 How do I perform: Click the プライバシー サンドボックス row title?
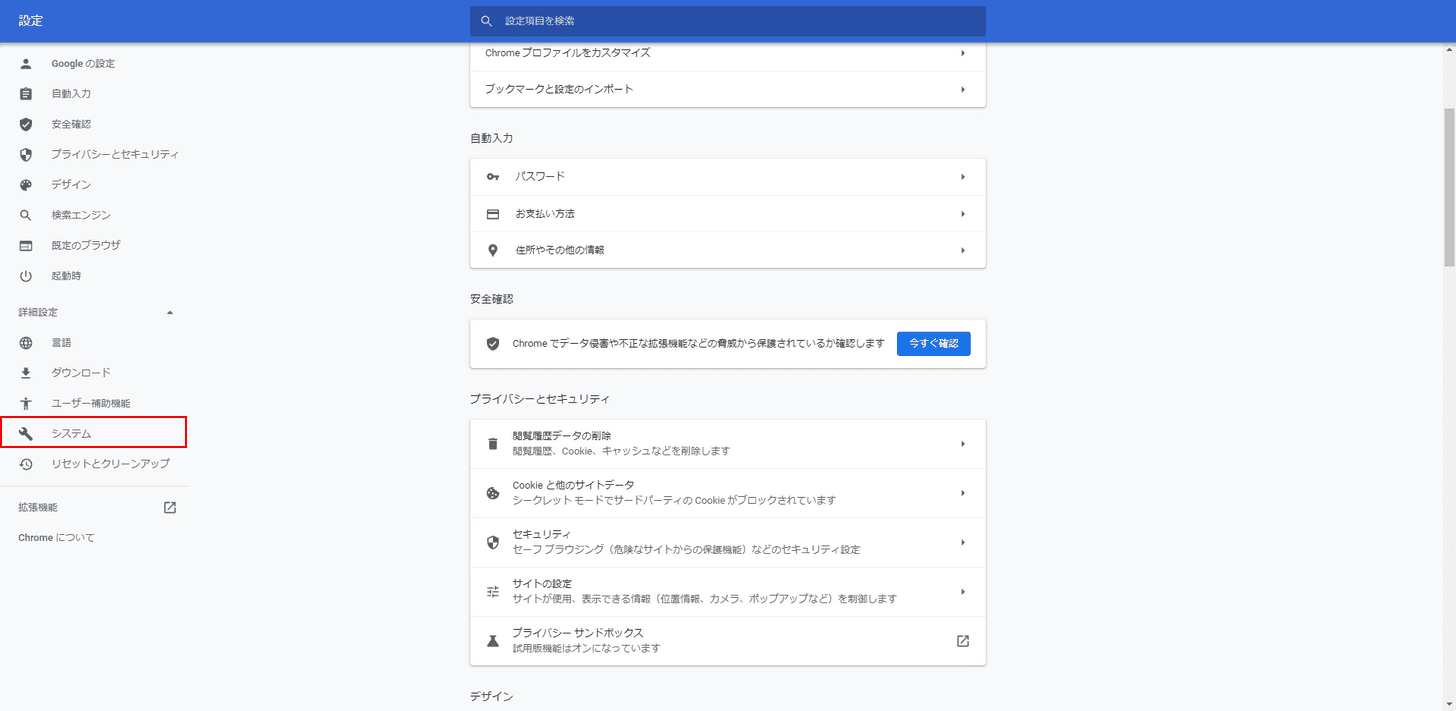(x=577, y=633)
